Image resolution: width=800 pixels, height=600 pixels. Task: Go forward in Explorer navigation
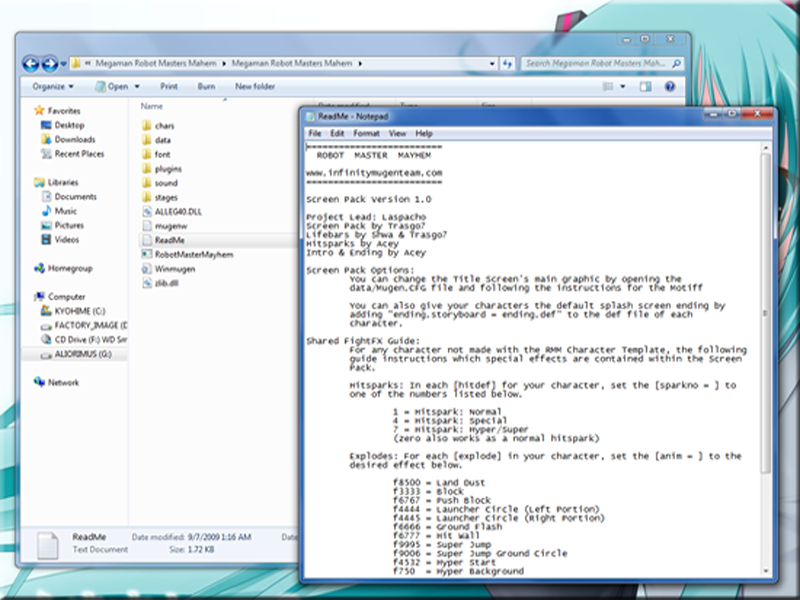click(49, 64)
